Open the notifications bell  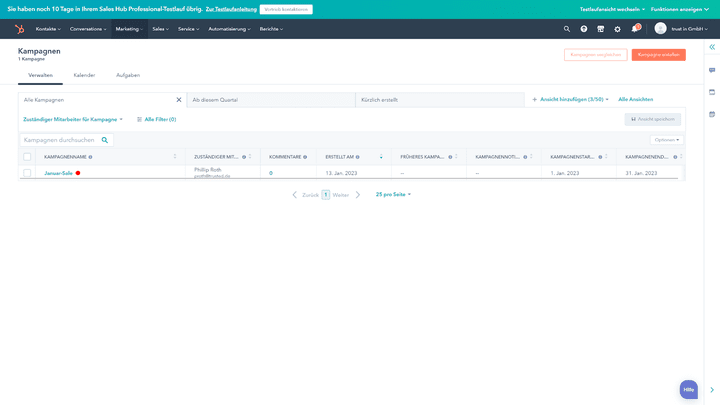pyautogui.click(x=634, y=29)
